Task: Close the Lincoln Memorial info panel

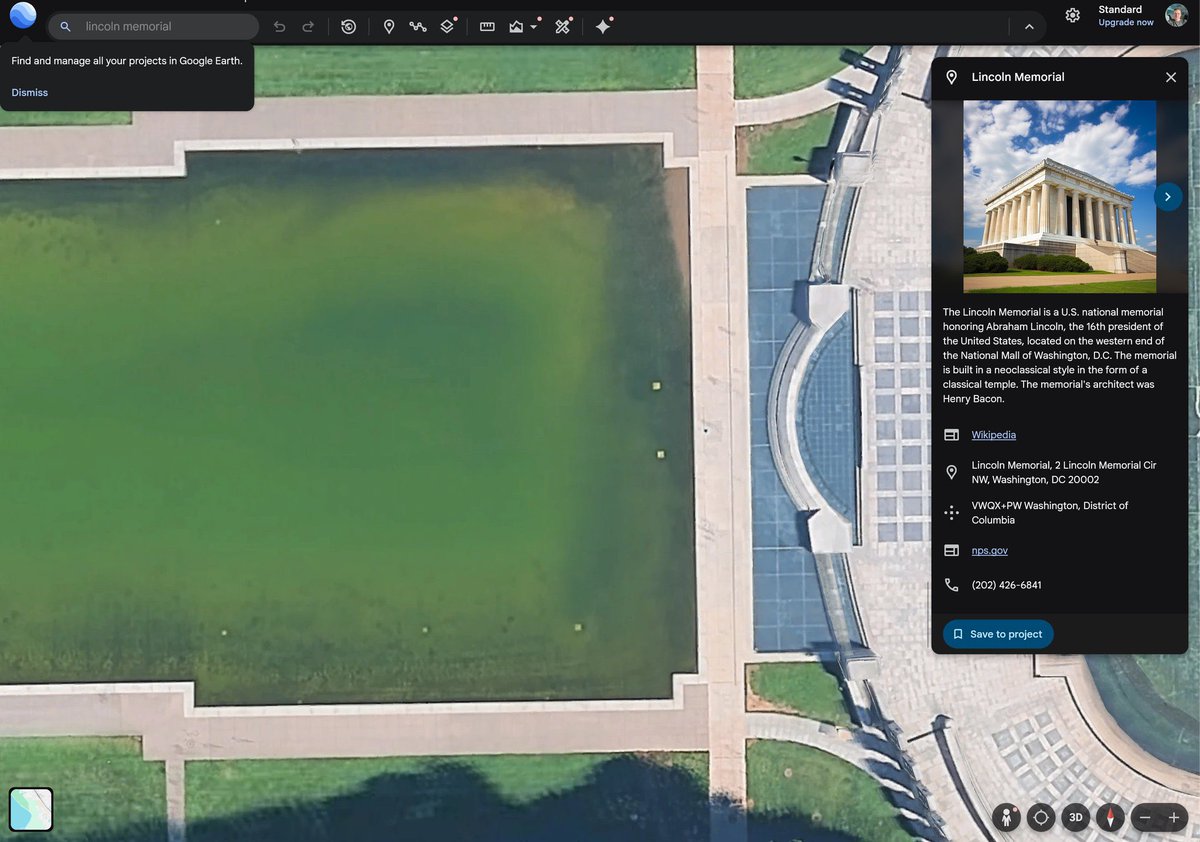Action: [1171, 77]
